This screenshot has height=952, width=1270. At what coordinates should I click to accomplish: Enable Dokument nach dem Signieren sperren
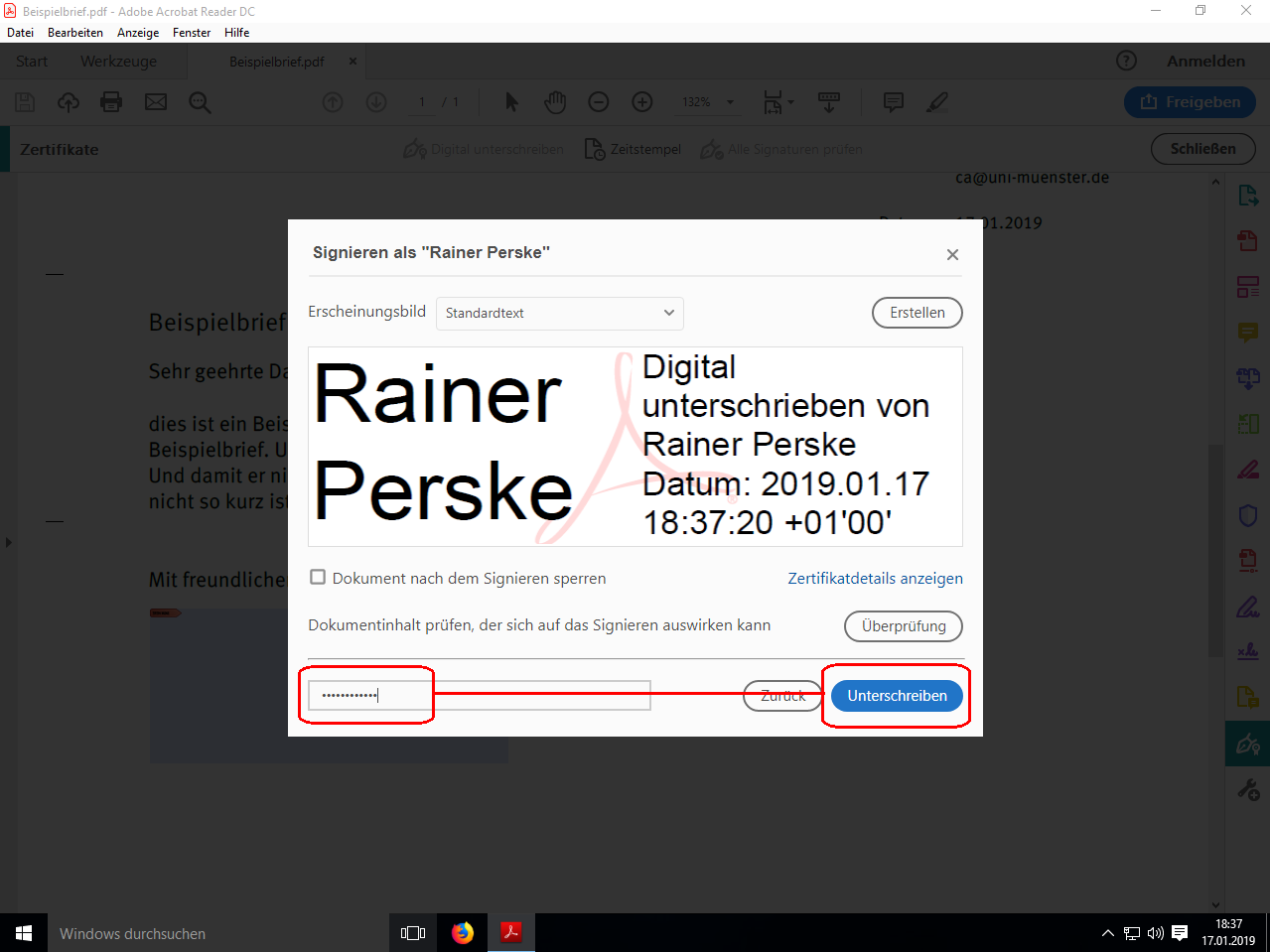coord(318,578)
